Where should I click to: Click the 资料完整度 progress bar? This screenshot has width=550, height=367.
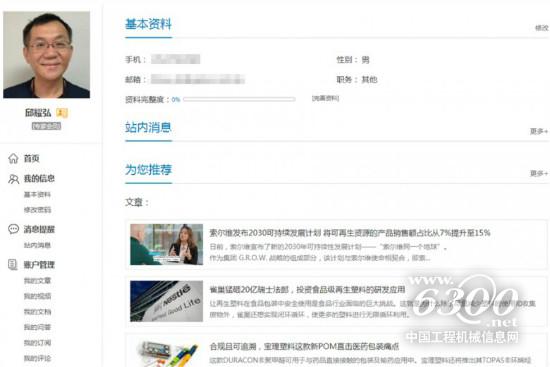(239, 100)
